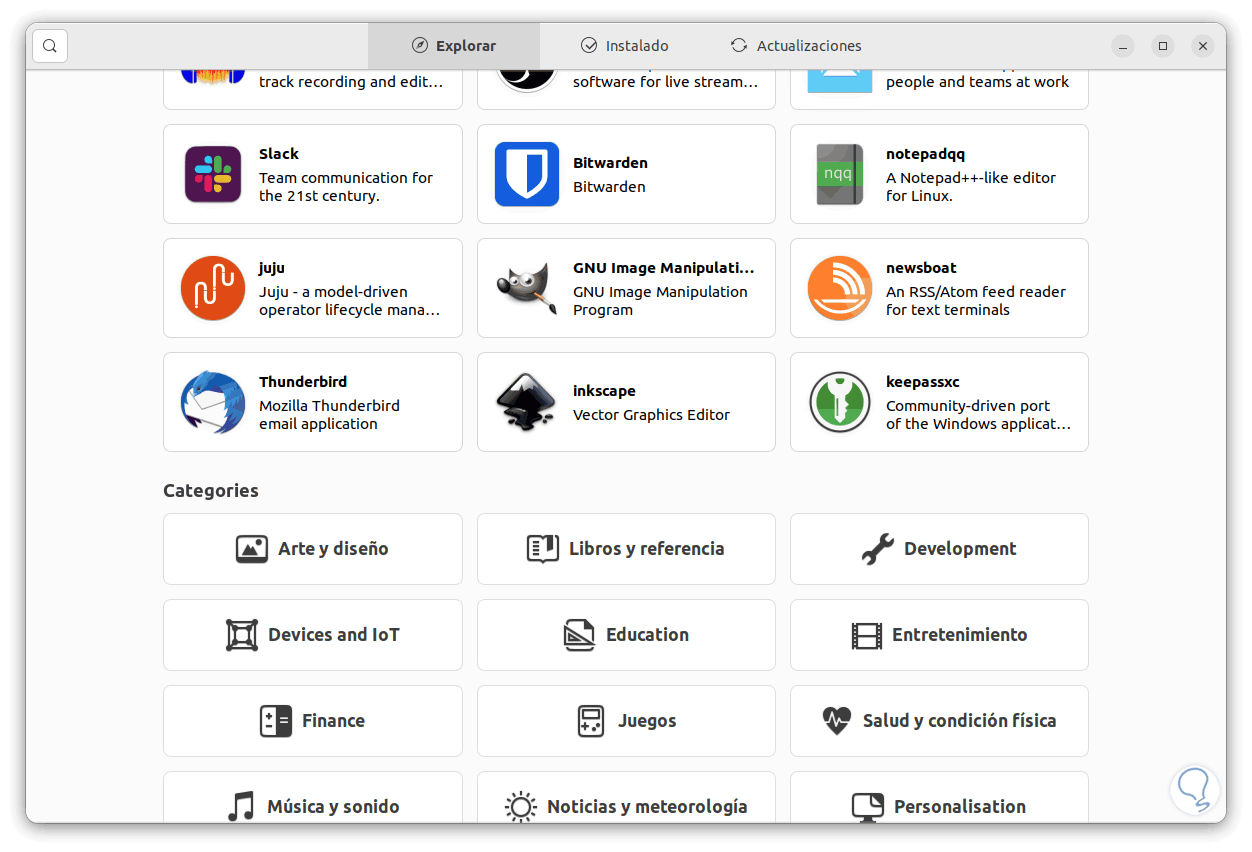
Task: Click the Finance calculator icon
Action: click(276, 721)
